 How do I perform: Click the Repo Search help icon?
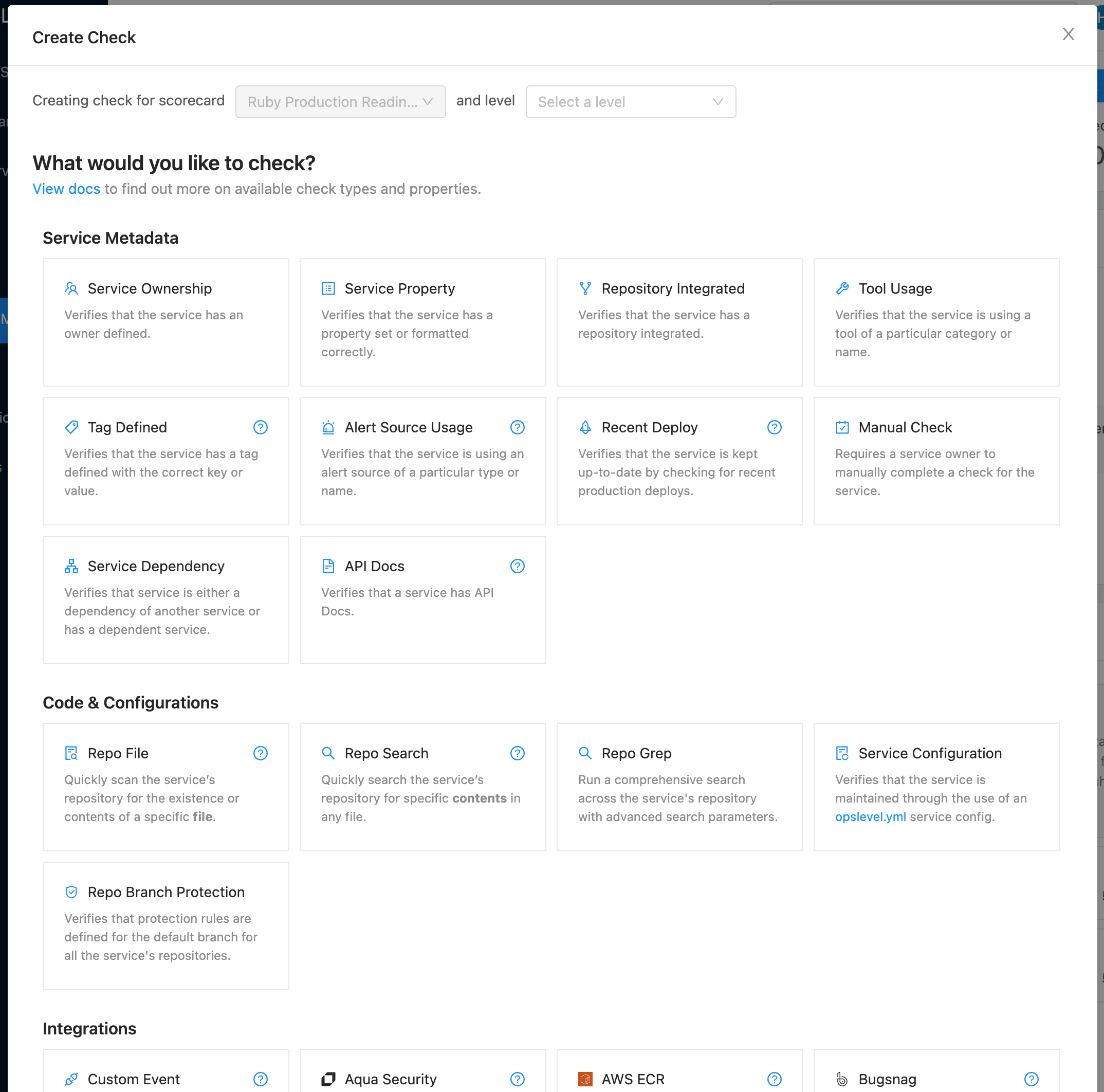[517, 754]
